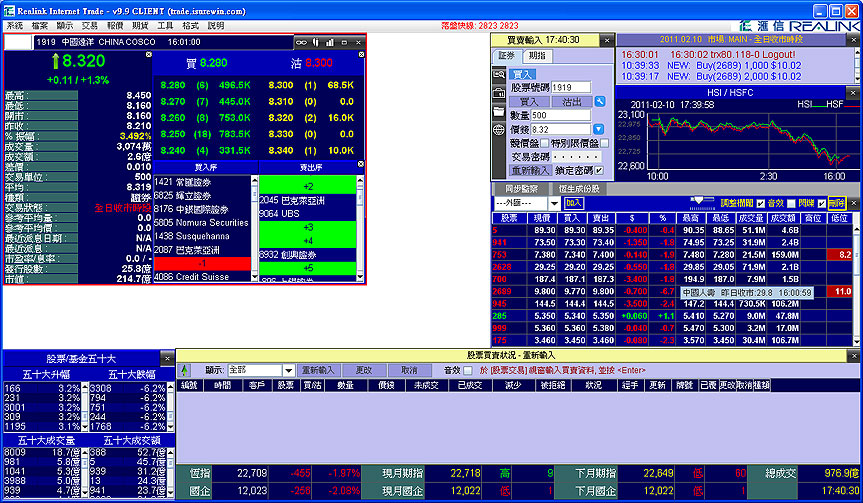This screenshot has width=863, height=503.
Task: Click the stock code box in quote header
Action: [18, 42]
